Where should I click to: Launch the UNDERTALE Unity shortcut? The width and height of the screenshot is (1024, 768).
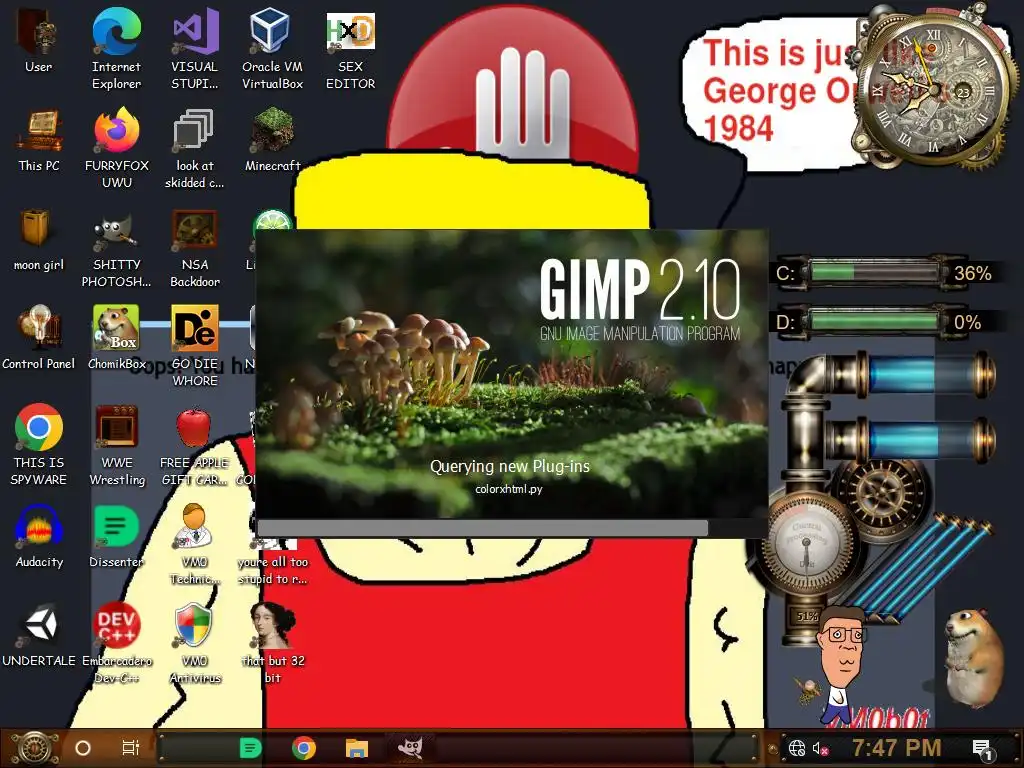39,635
